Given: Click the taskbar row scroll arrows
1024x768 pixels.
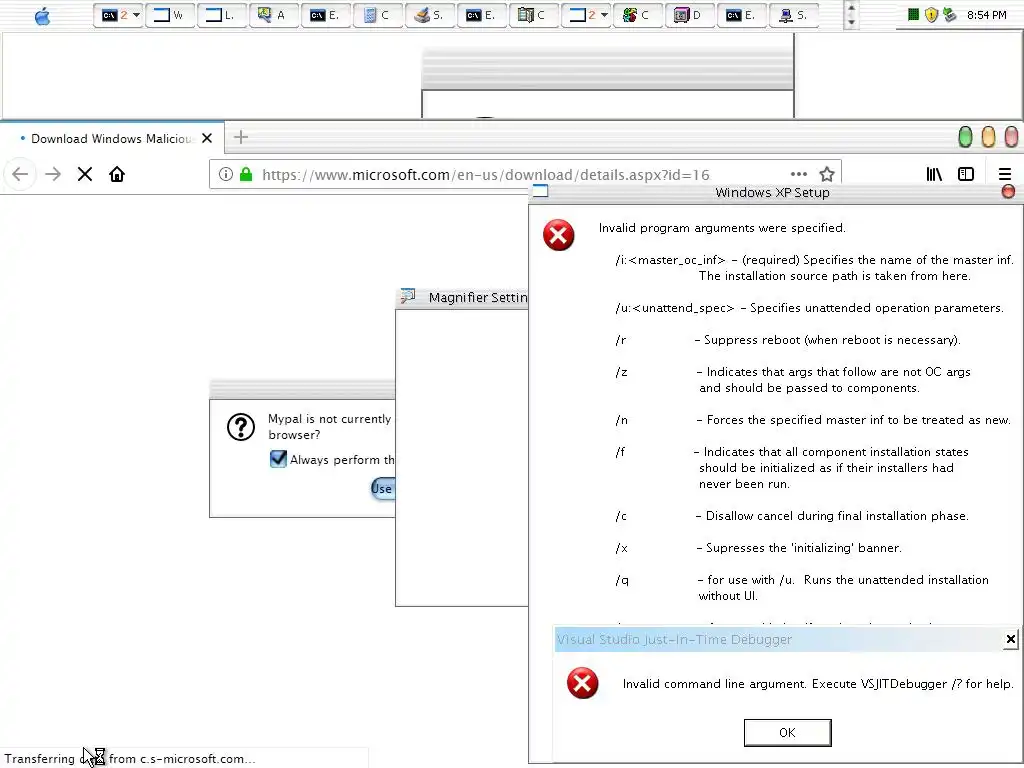Looking at the screenshot, I should click(850, 15).
